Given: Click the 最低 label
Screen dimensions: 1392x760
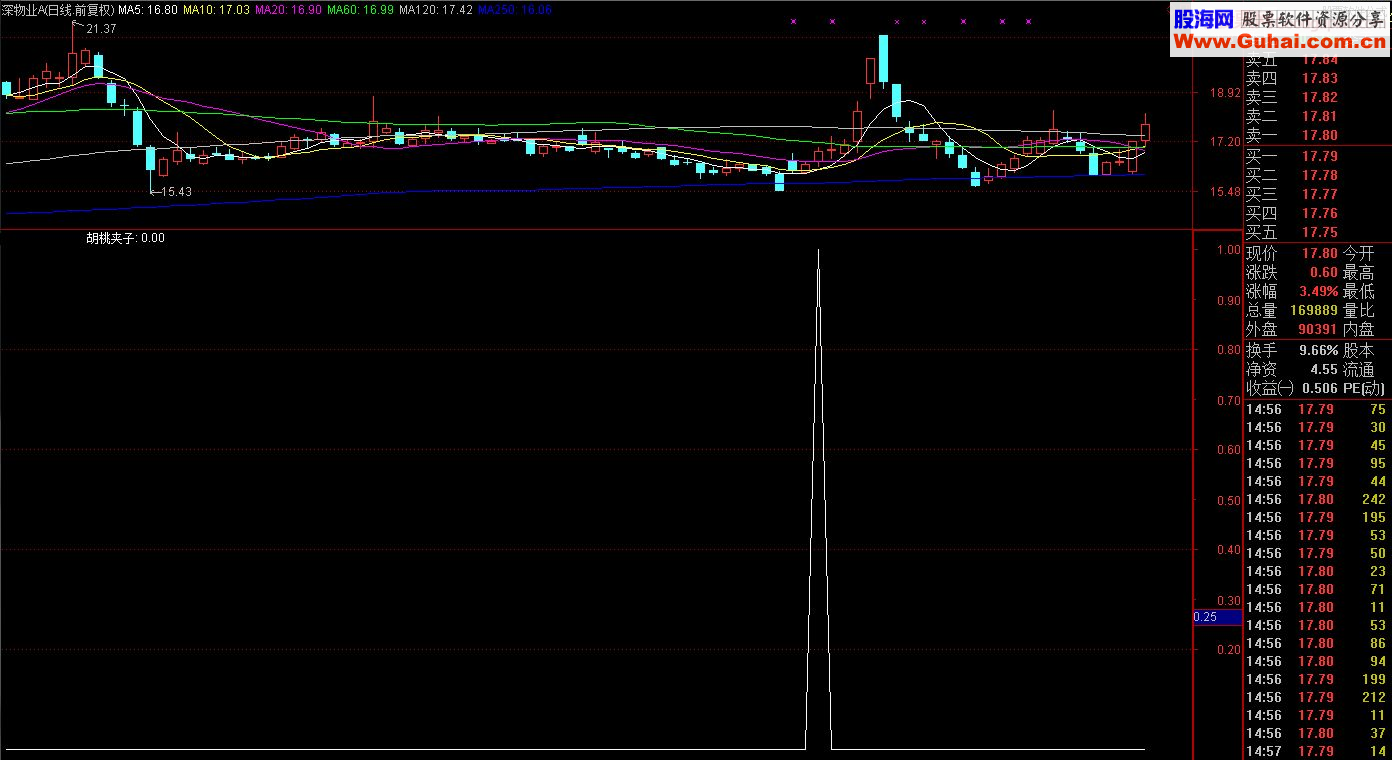Looking at the screenshot, I should click(x=1358, y=292).
